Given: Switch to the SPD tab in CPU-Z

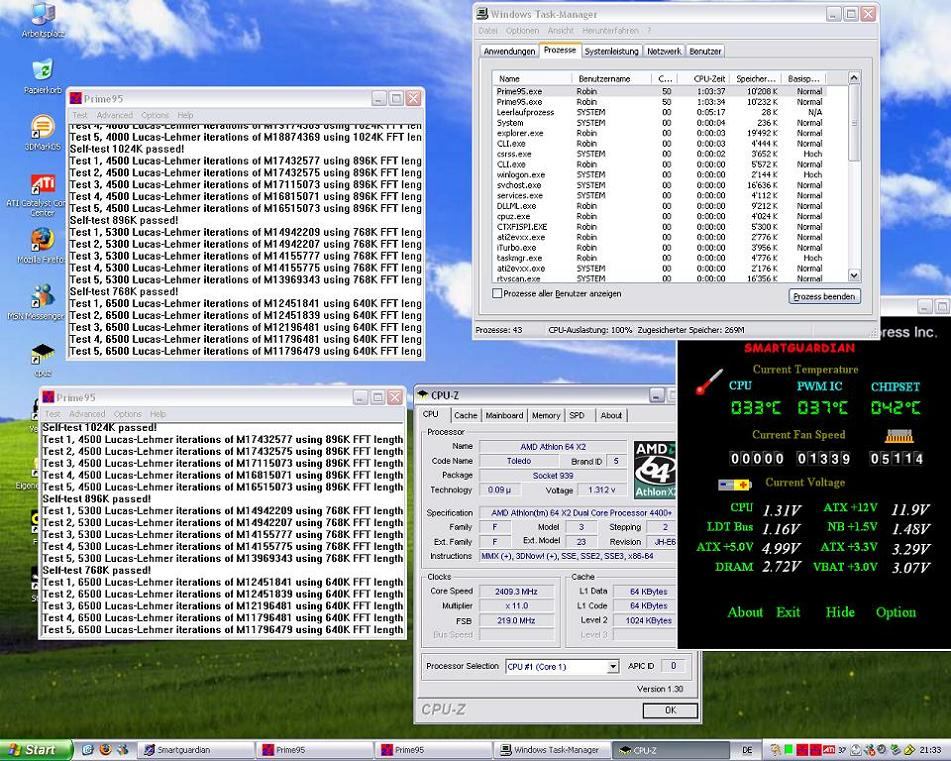Looking at the screenshot, I should (x=577, y=415).
